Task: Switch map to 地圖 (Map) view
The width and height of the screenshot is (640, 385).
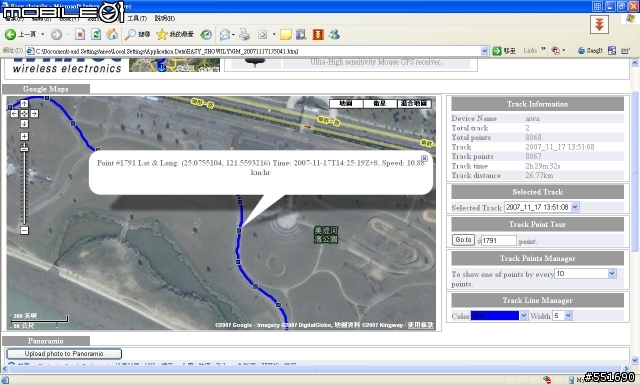Action: (346, 103)
